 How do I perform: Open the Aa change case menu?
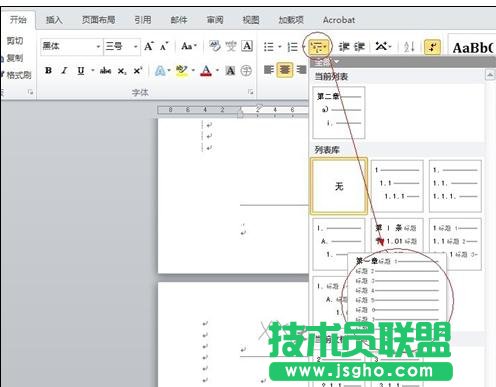[x=189, y=46]
